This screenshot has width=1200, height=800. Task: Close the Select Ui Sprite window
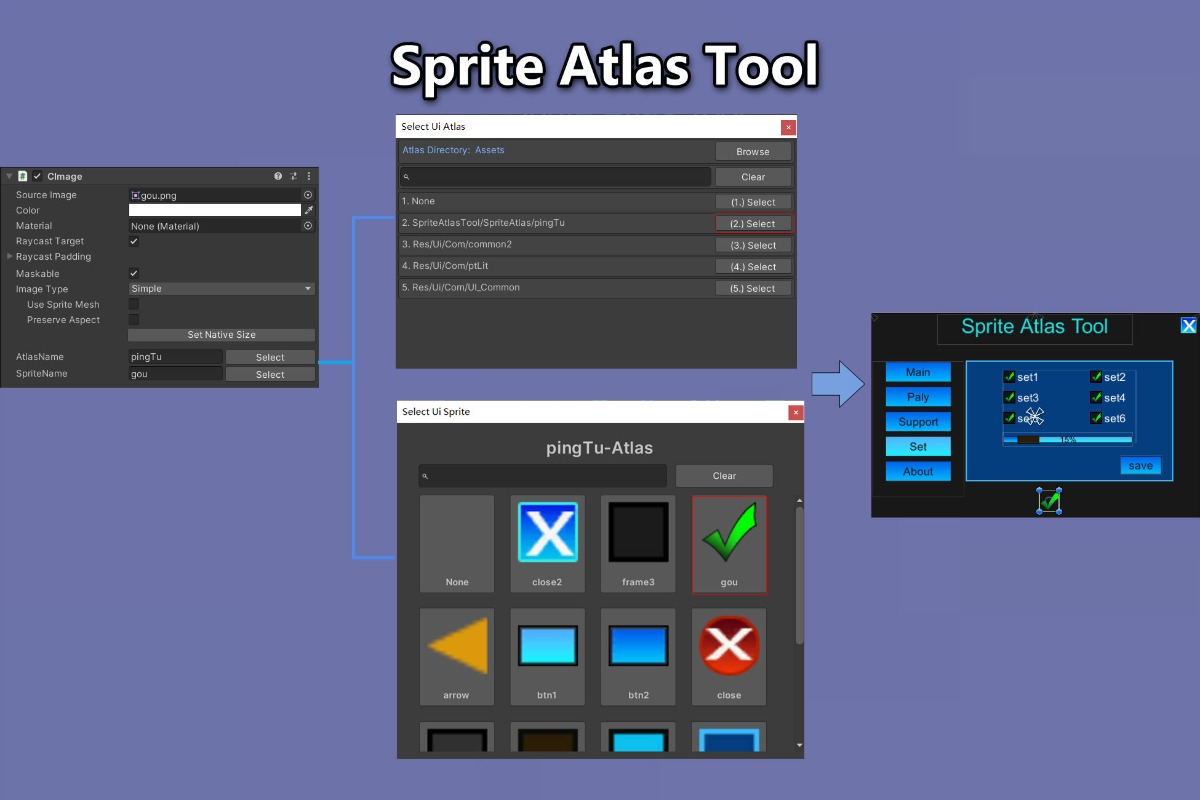(796, 412)
